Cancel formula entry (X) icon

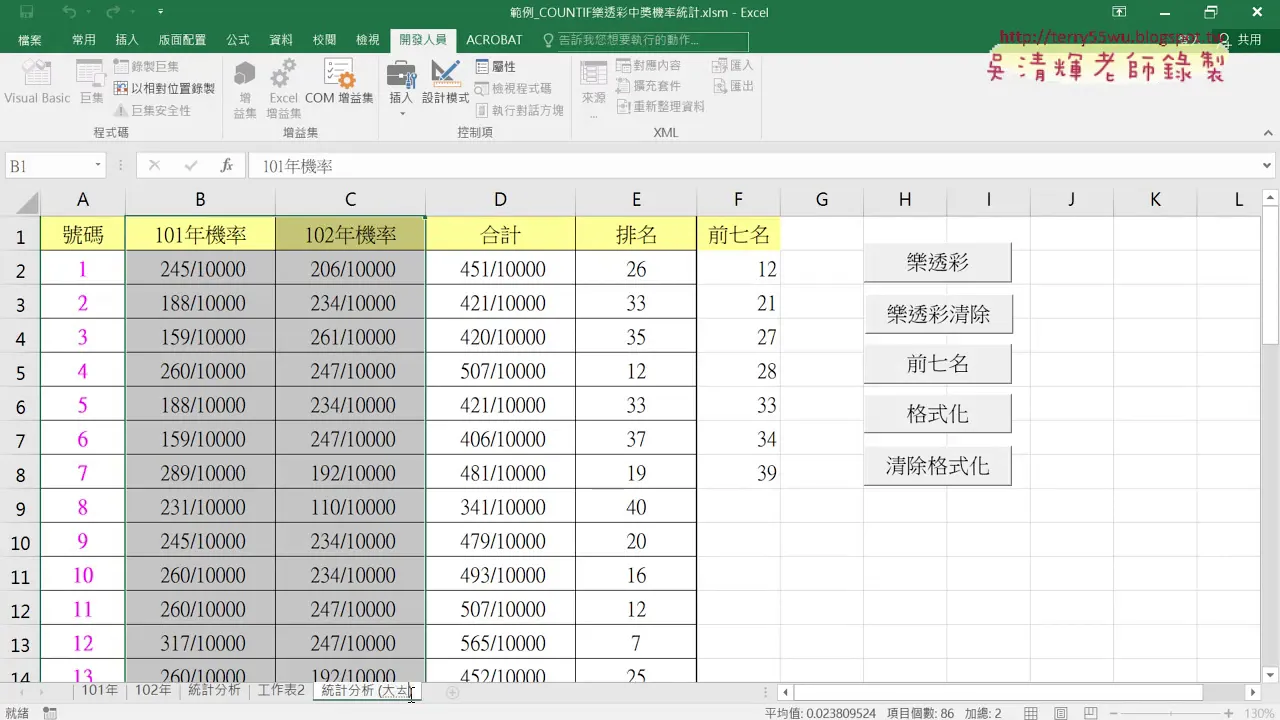154,166
